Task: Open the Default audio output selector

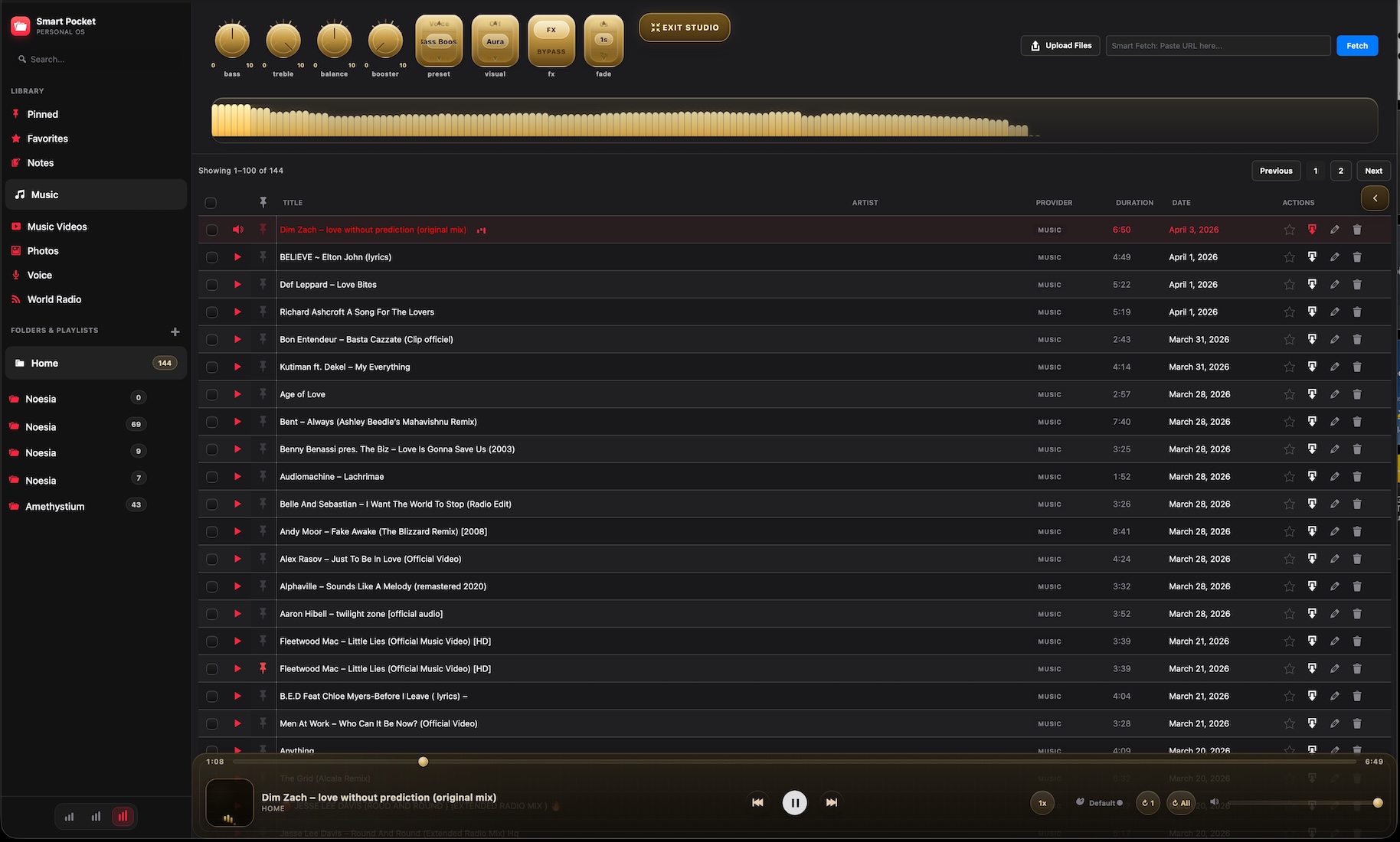Action: 1100,803
